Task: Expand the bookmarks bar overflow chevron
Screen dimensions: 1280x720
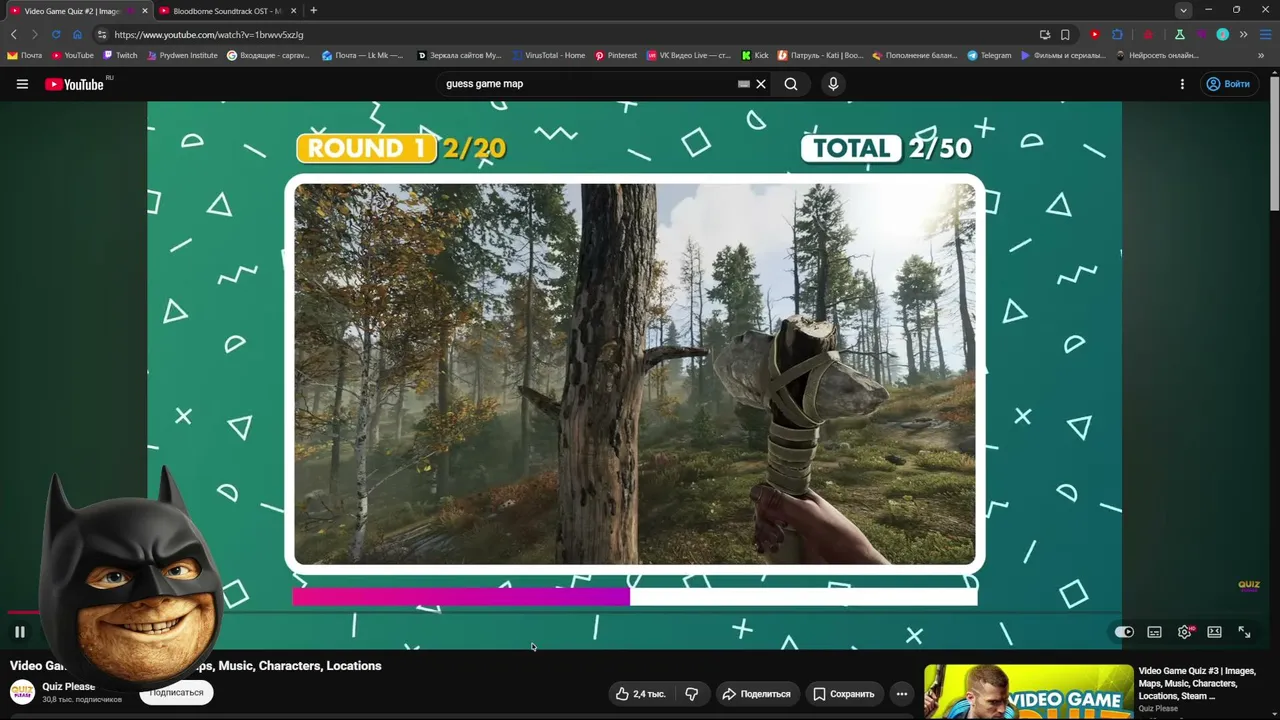Action: (x=1262, y=56)
